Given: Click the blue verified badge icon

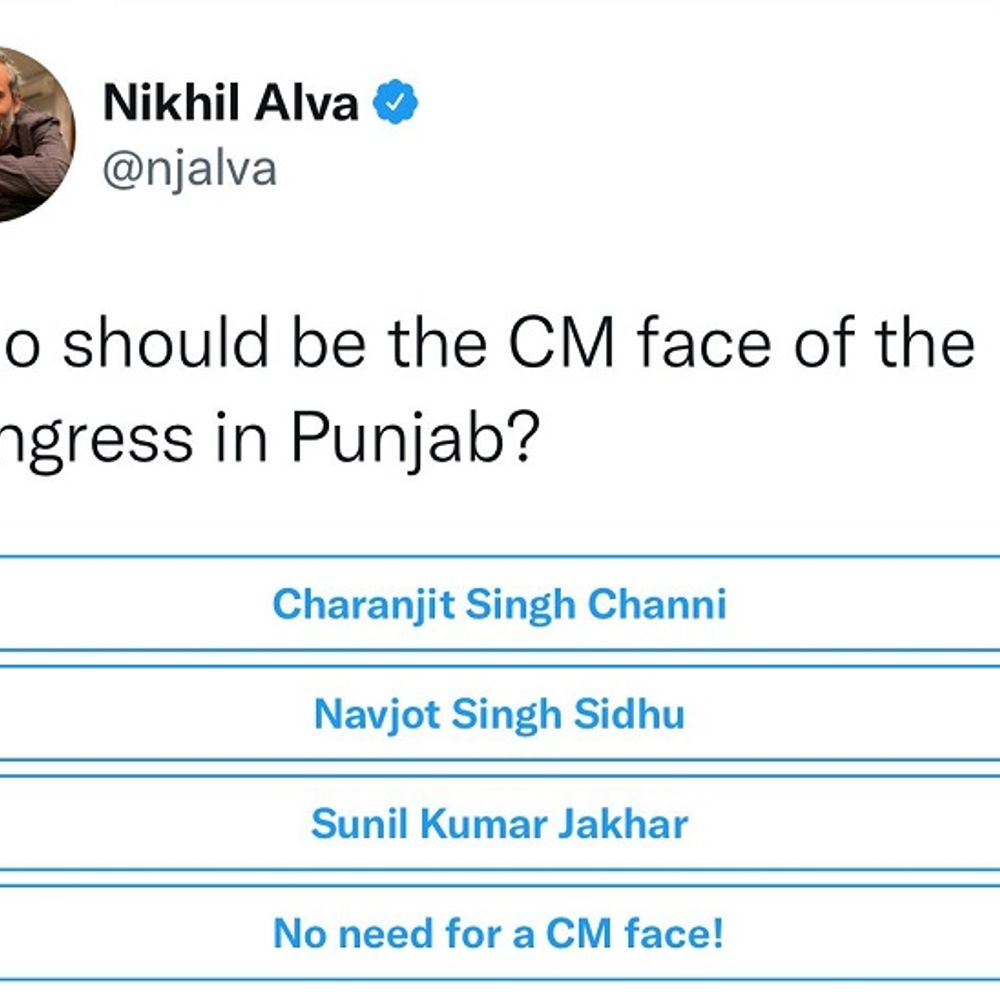Looking at the screenshot, I should 396,102.
